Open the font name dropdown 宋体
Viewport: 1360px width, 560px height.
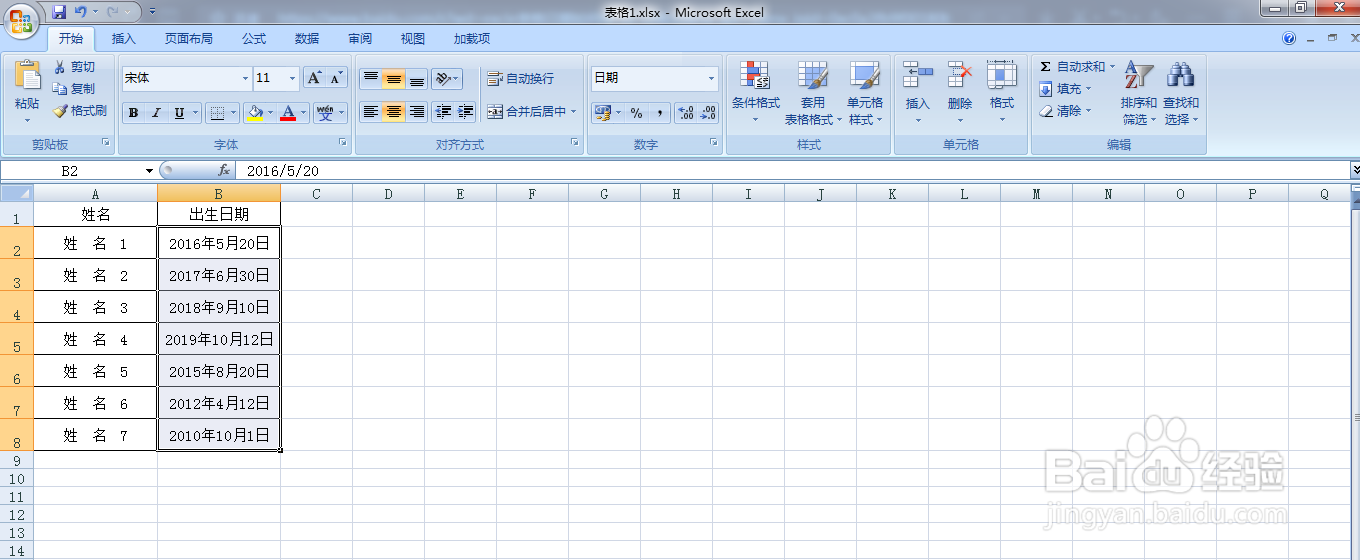click(246, 78)
